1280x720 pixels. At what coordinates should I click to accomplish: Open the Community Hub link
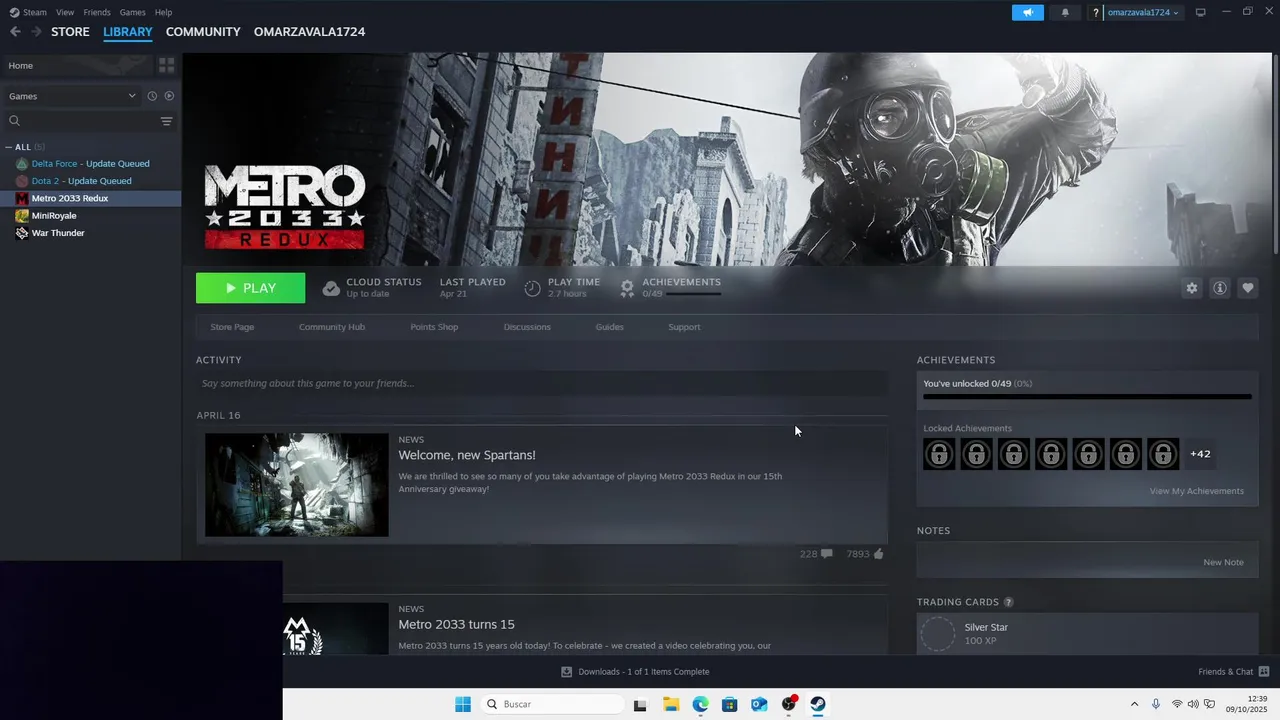[332, 327]
